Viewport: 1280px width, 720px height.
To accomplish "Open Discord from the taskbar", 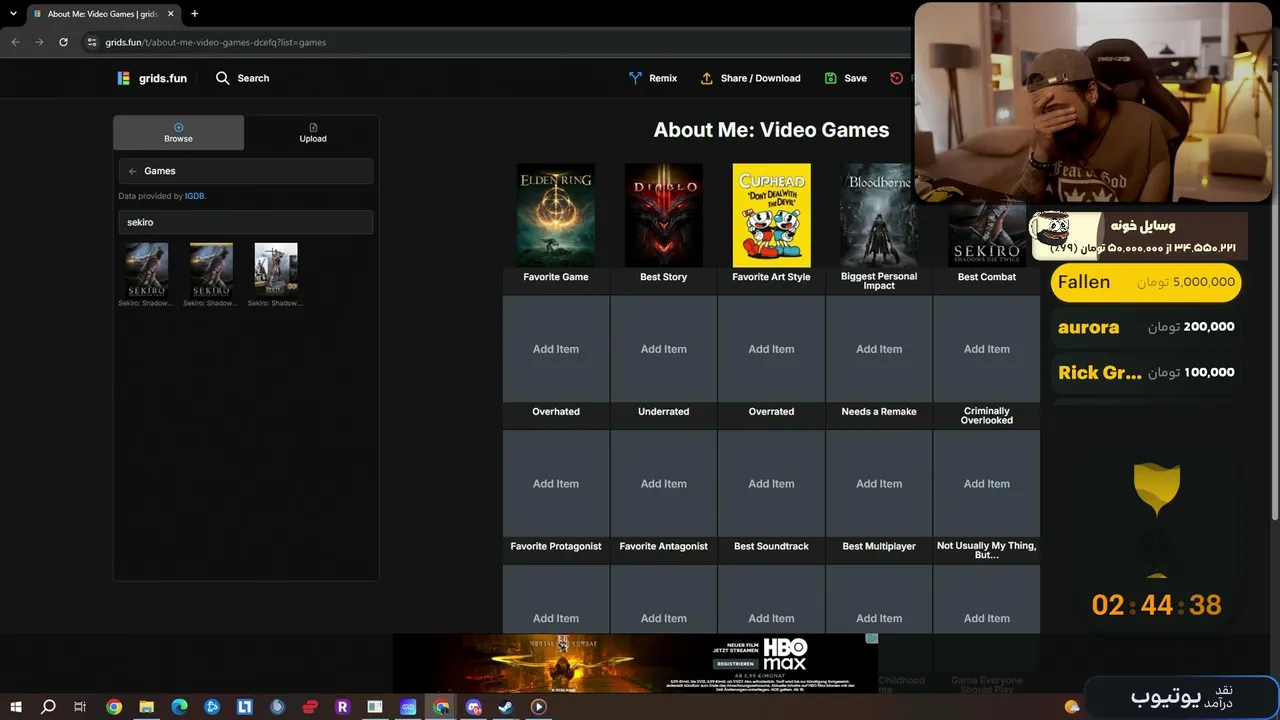I will (473, 707).
